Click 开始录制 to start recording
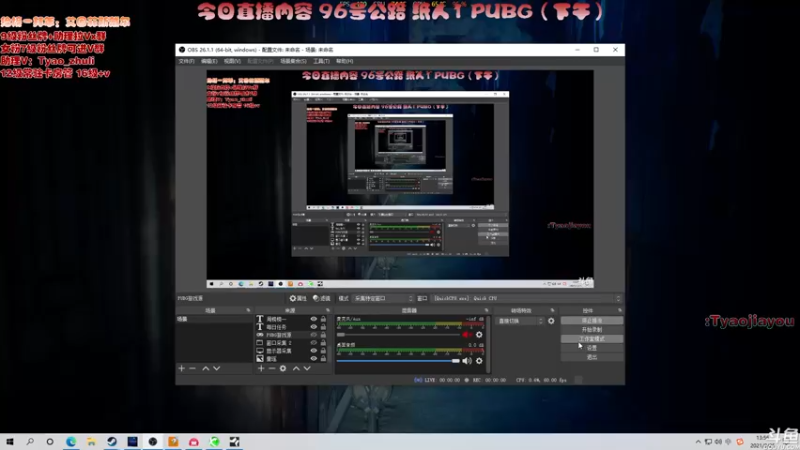The width and height of the screenshot is (800, 450). pos(592,330)
